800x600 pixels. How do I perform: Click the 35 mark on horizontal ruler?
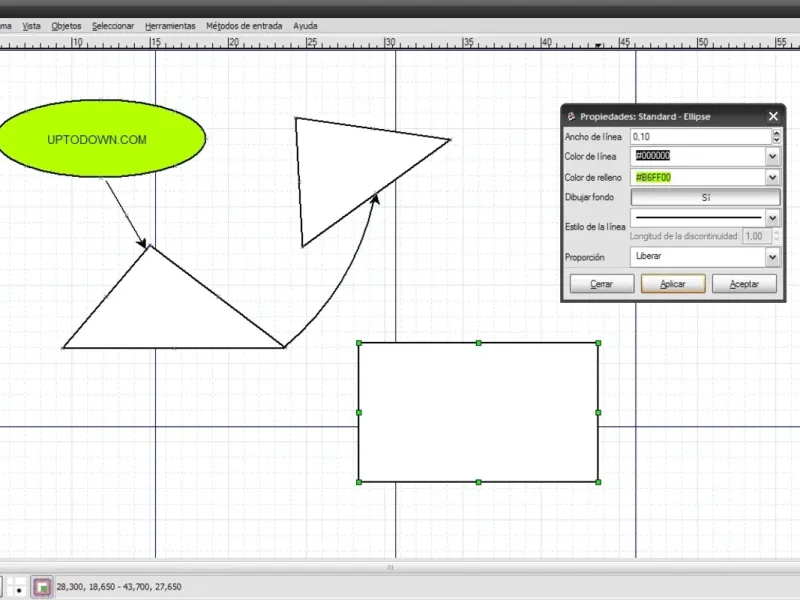click(468, 42)
